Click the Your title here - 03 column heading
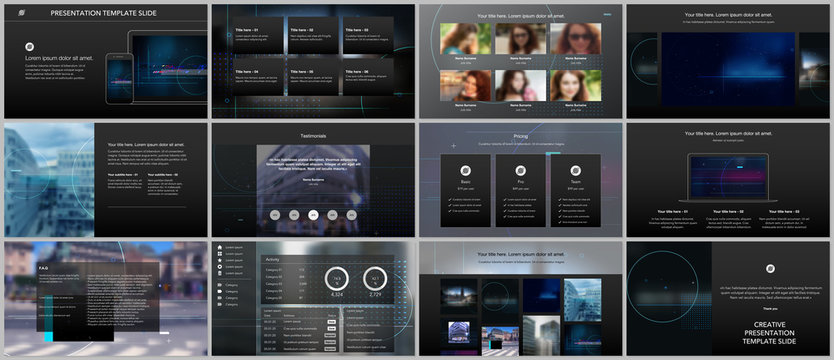The width and height of the screenshot is (834, 360). [x=783, y=211]
